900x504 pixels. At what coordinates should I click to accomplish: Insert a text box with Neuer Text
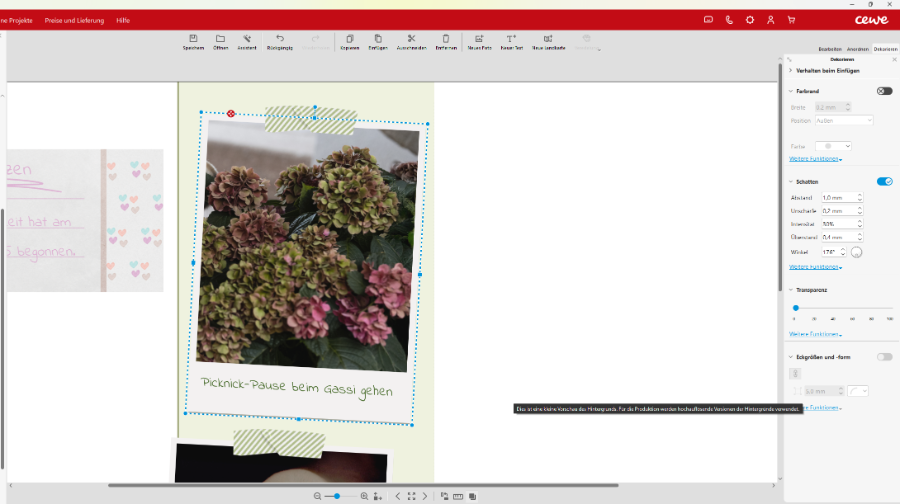pos(511,39)
